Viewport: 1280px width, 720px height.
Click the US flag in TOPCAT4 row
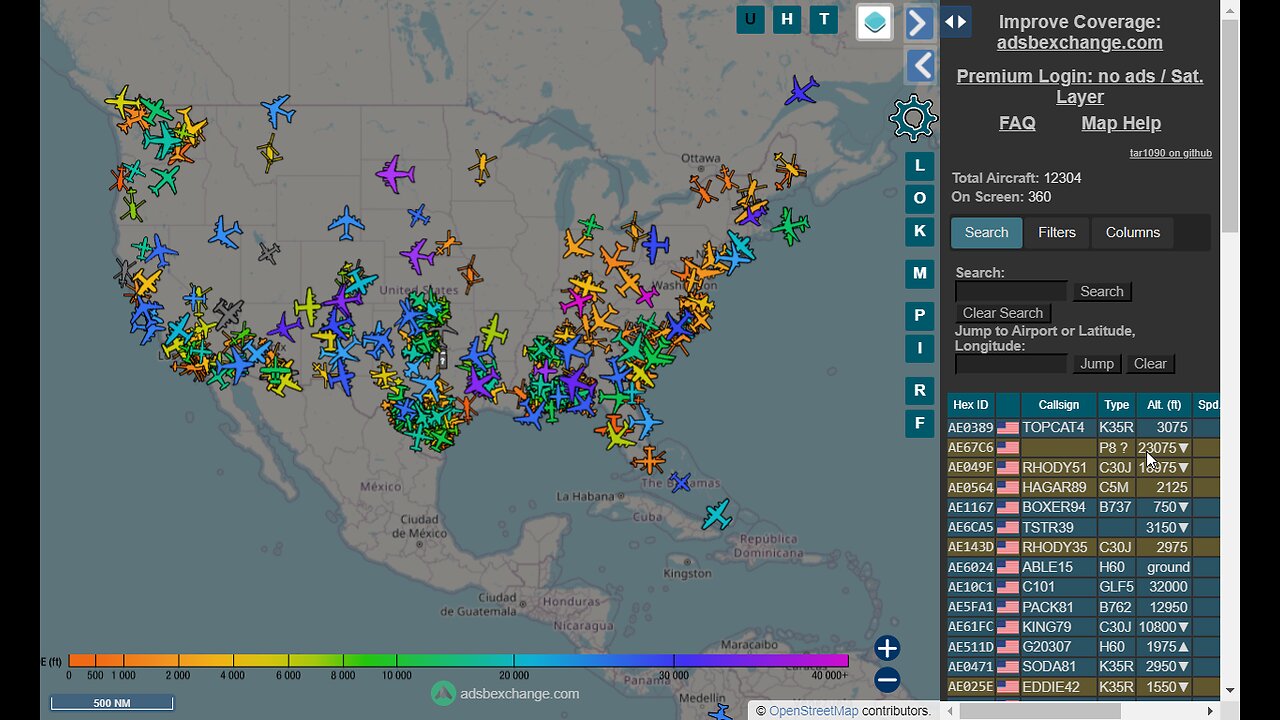[x=1007, y=428]
